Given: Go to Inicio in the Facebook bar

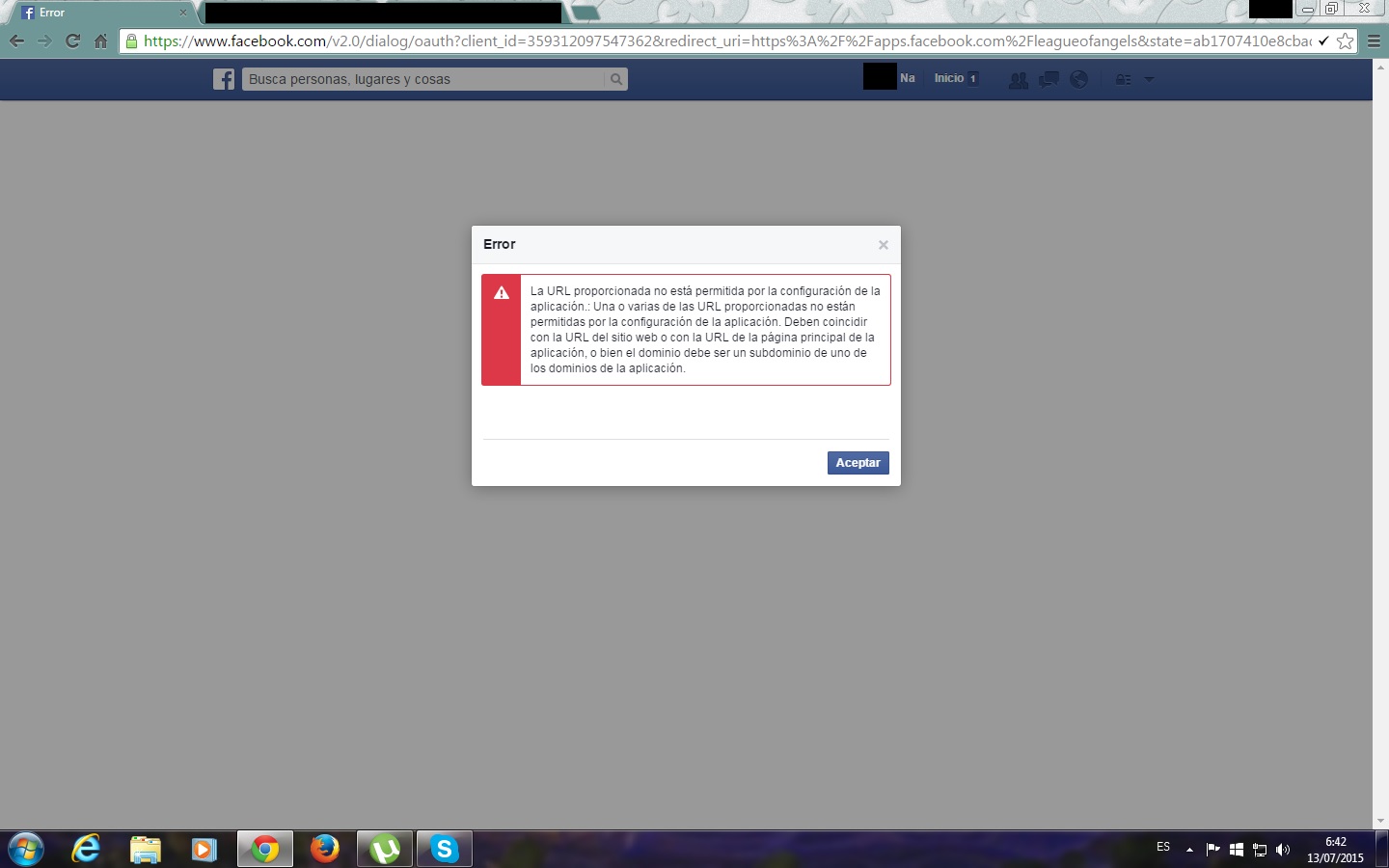Looking at the screenshot, I should (949, 78).
